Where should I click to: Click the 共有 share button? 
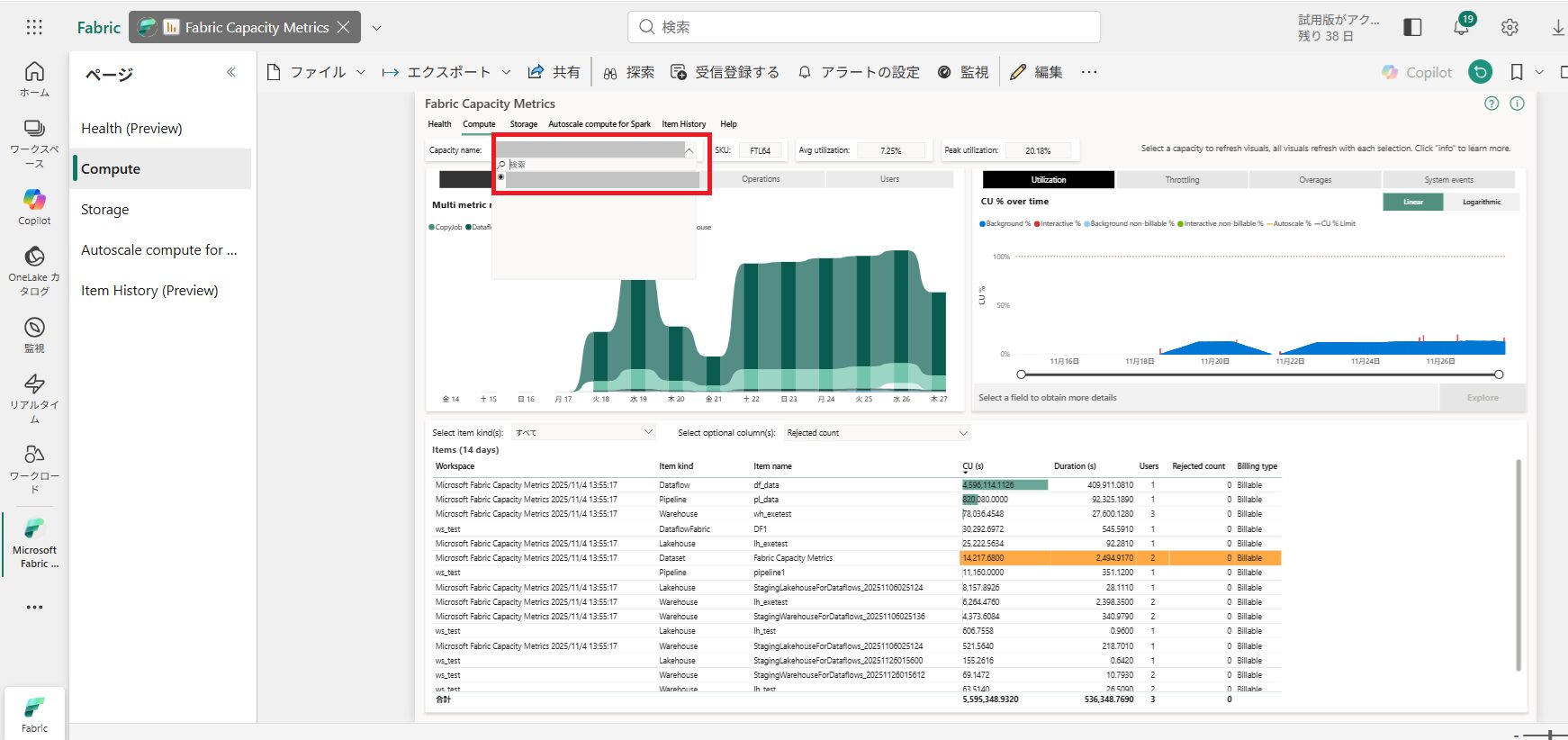pos(554,72)
